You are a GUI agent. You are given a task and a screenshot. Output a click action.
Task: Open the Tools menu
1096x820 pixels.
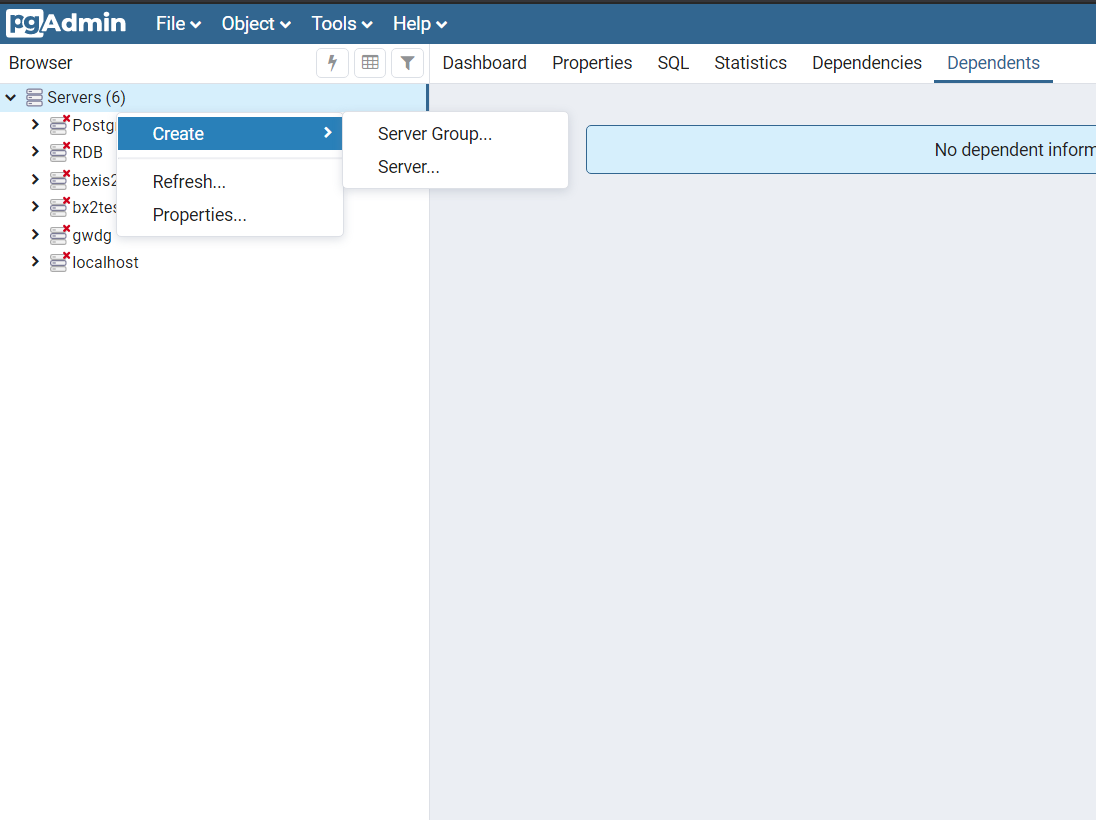342,24
